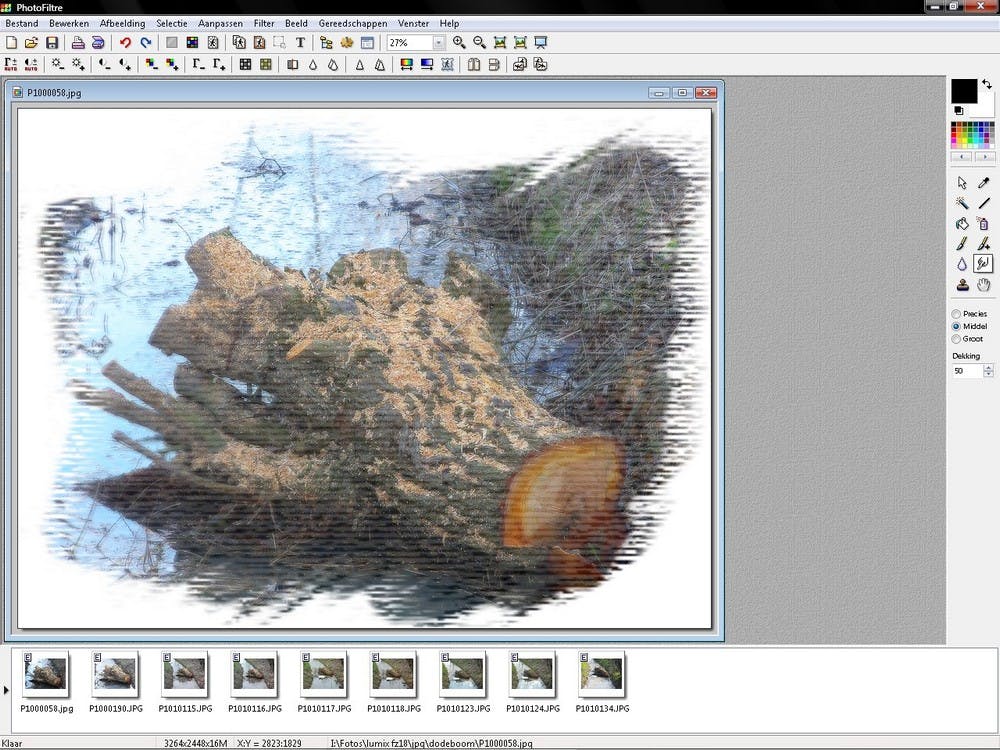Viewport: 1000px width, 750px height.
Task: Click the black foreground color swatch
Action: (964, 91)
